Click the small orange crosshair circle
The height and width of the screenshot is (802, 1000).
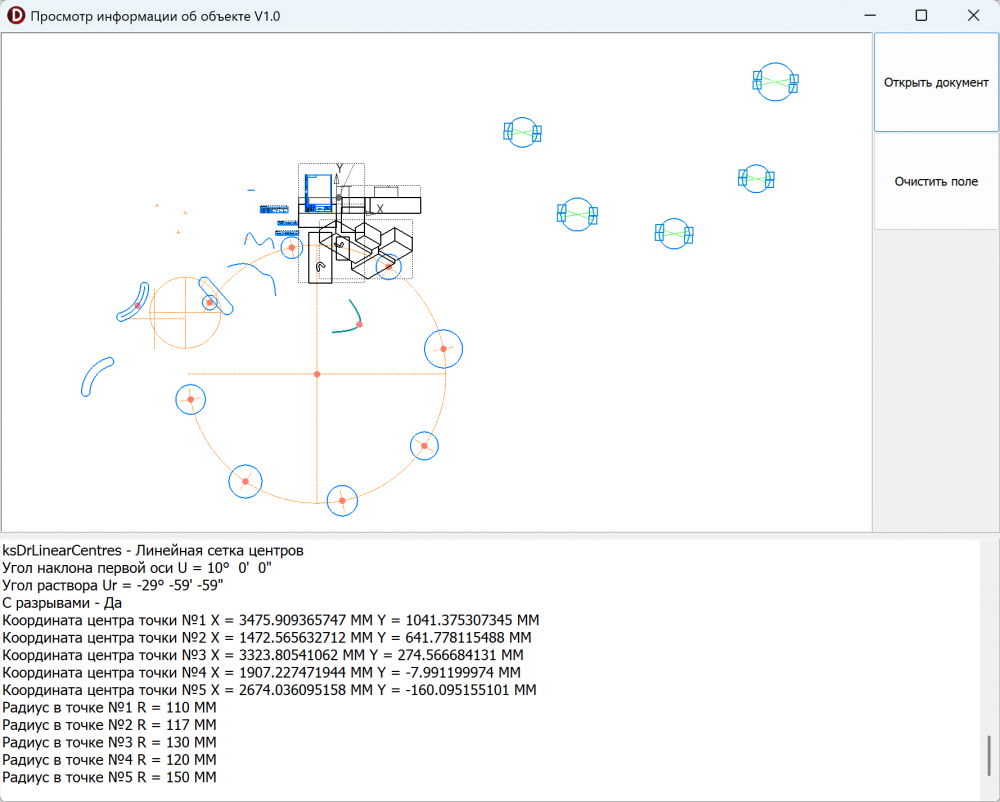click(x=184, y=312)
